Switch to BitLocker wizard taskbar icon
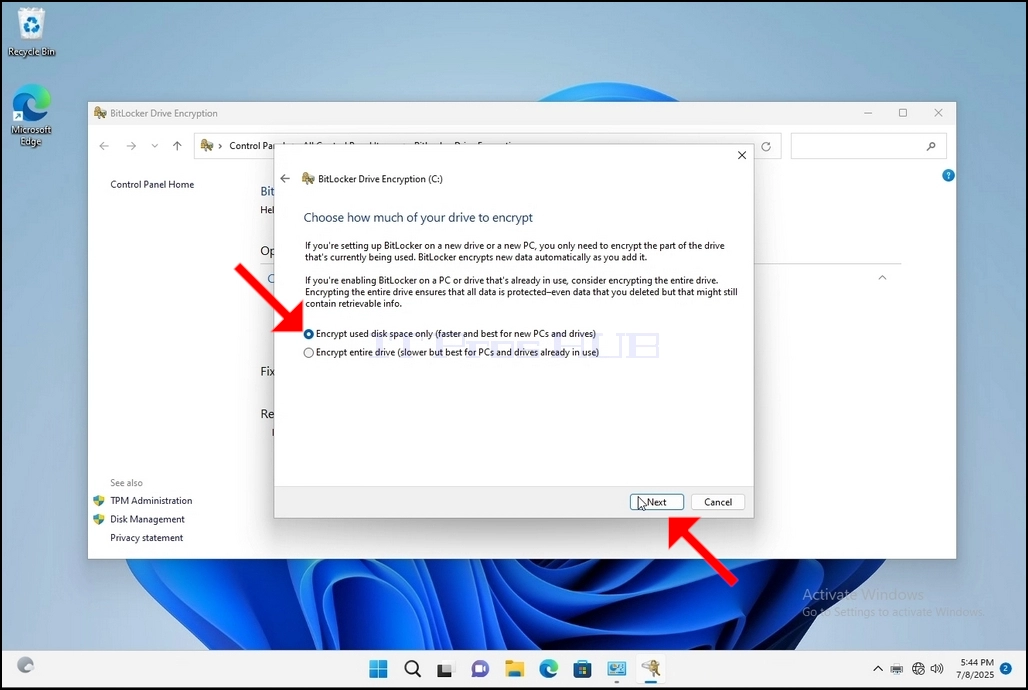 coord(650,668)
